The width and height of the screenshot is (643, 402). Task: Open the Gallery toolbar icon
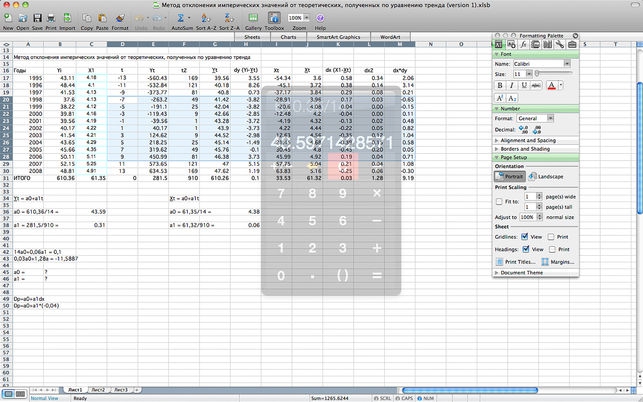coord(253,18)
